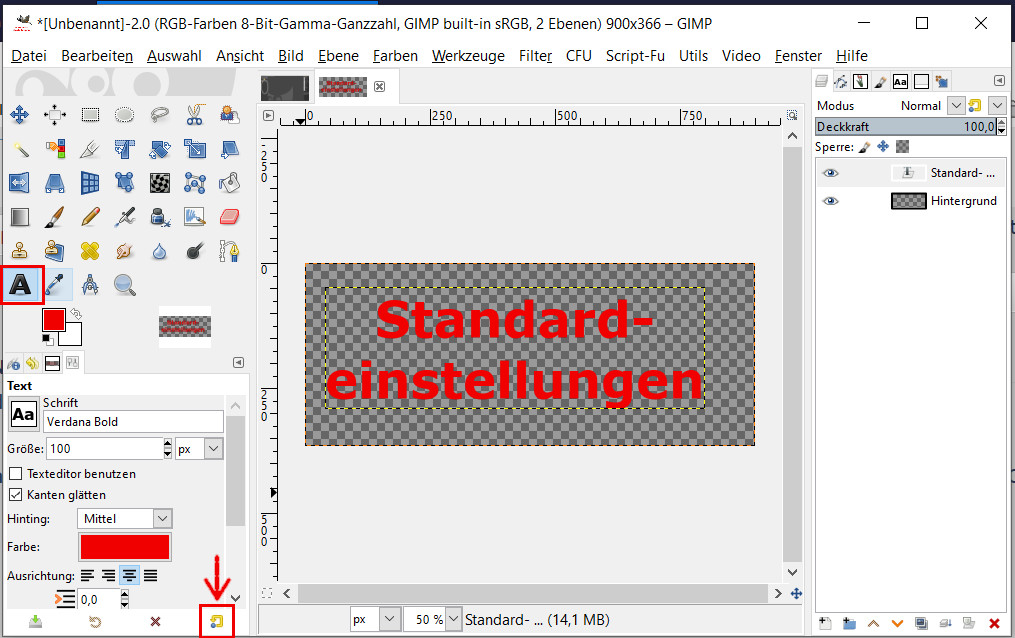
Task: Select the Heal bandage tool
Action: (x=90, y=250)
